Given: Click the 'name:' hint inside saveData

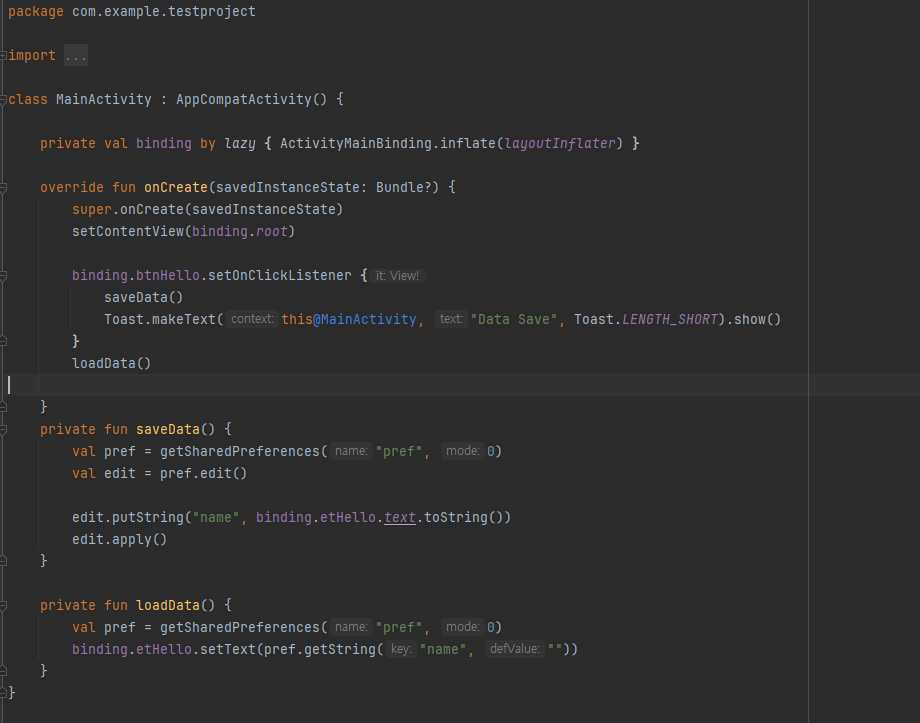Looking at the screenshot, I should (x=351, y=451).
